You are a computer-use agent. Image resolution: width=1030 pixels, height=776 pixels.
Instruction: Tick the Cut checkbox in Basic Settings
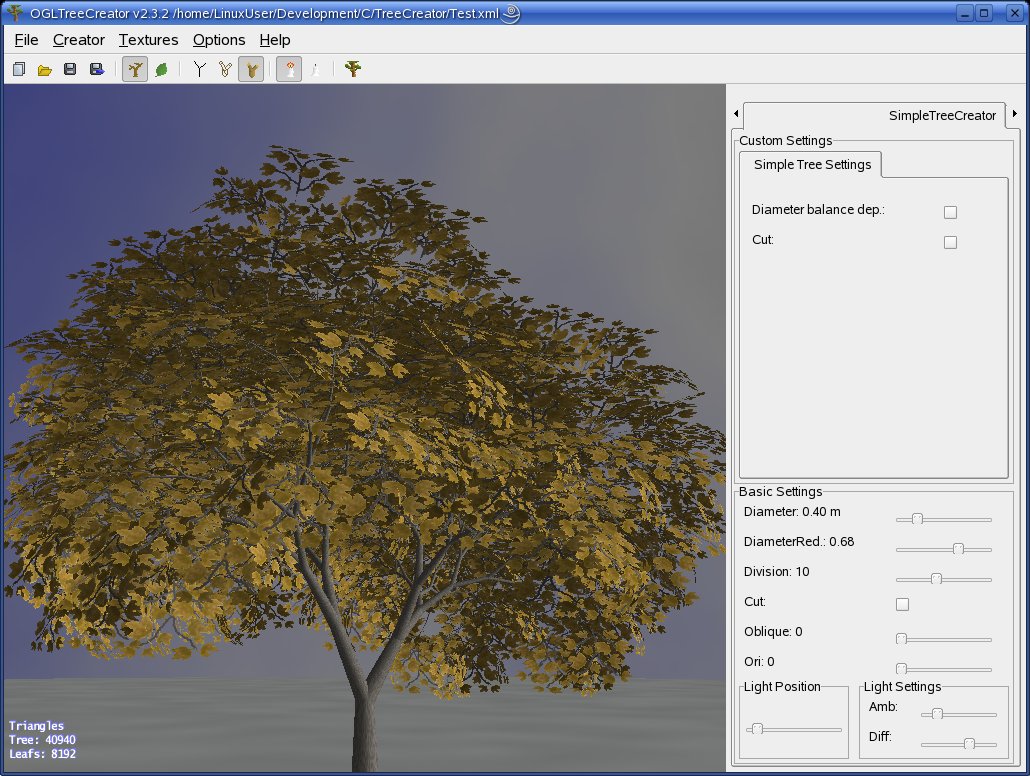coord(902,604)
